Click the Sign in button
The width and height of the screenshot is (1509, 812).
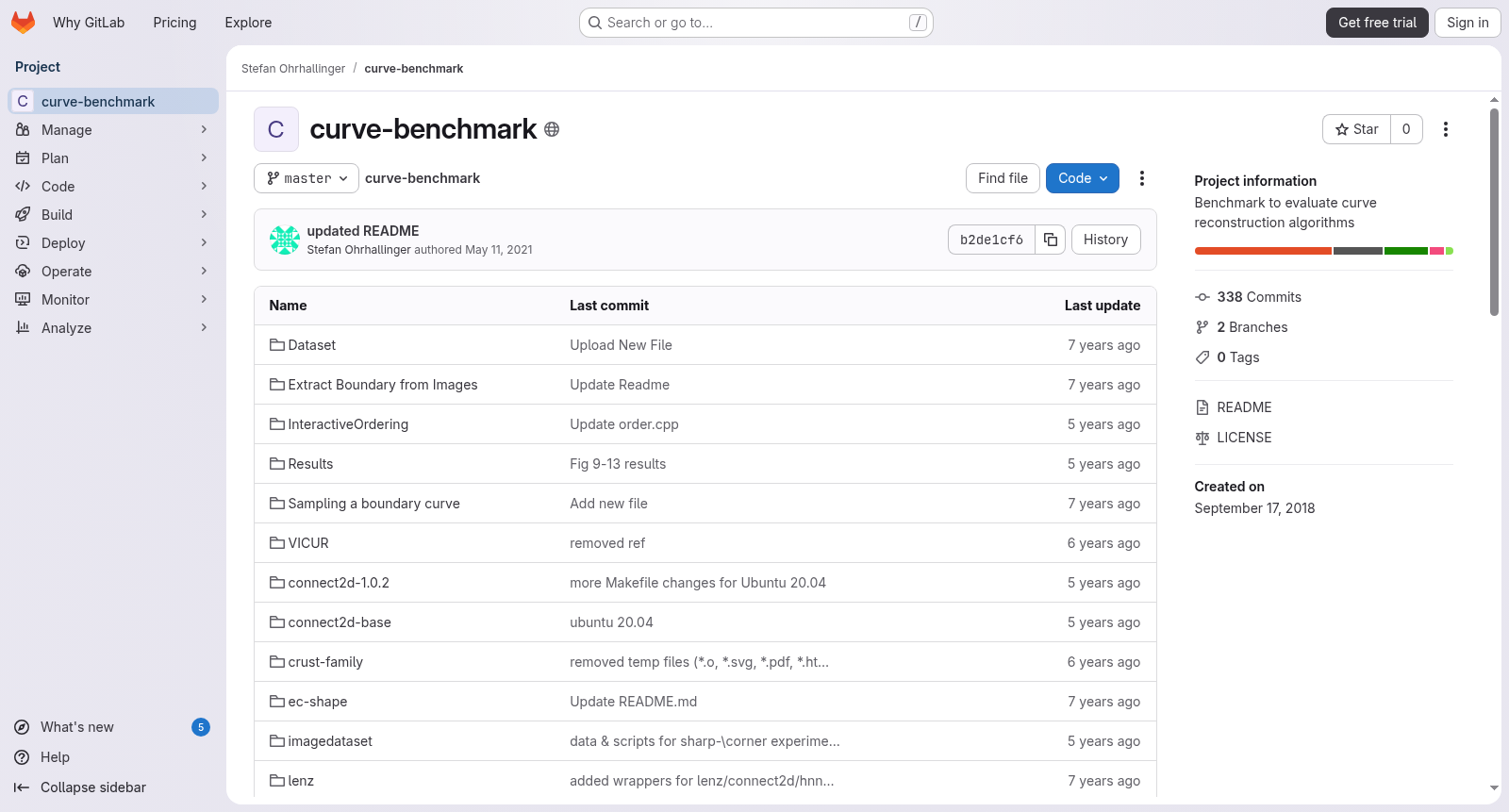[x=1468, y=23]
